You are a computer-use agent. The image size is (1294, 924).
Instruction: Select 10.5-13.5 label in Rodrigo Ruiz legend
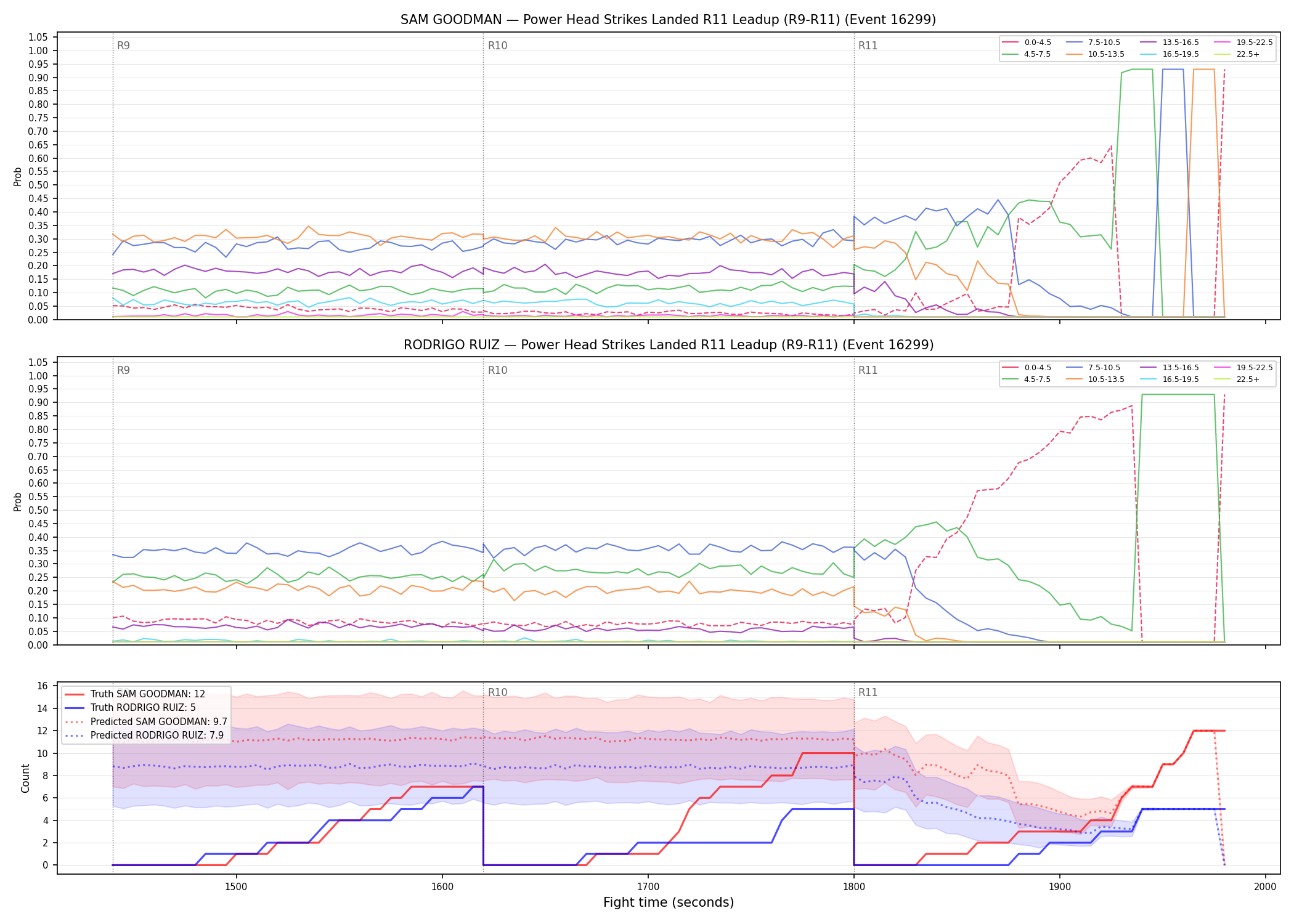coord(1106,379)
